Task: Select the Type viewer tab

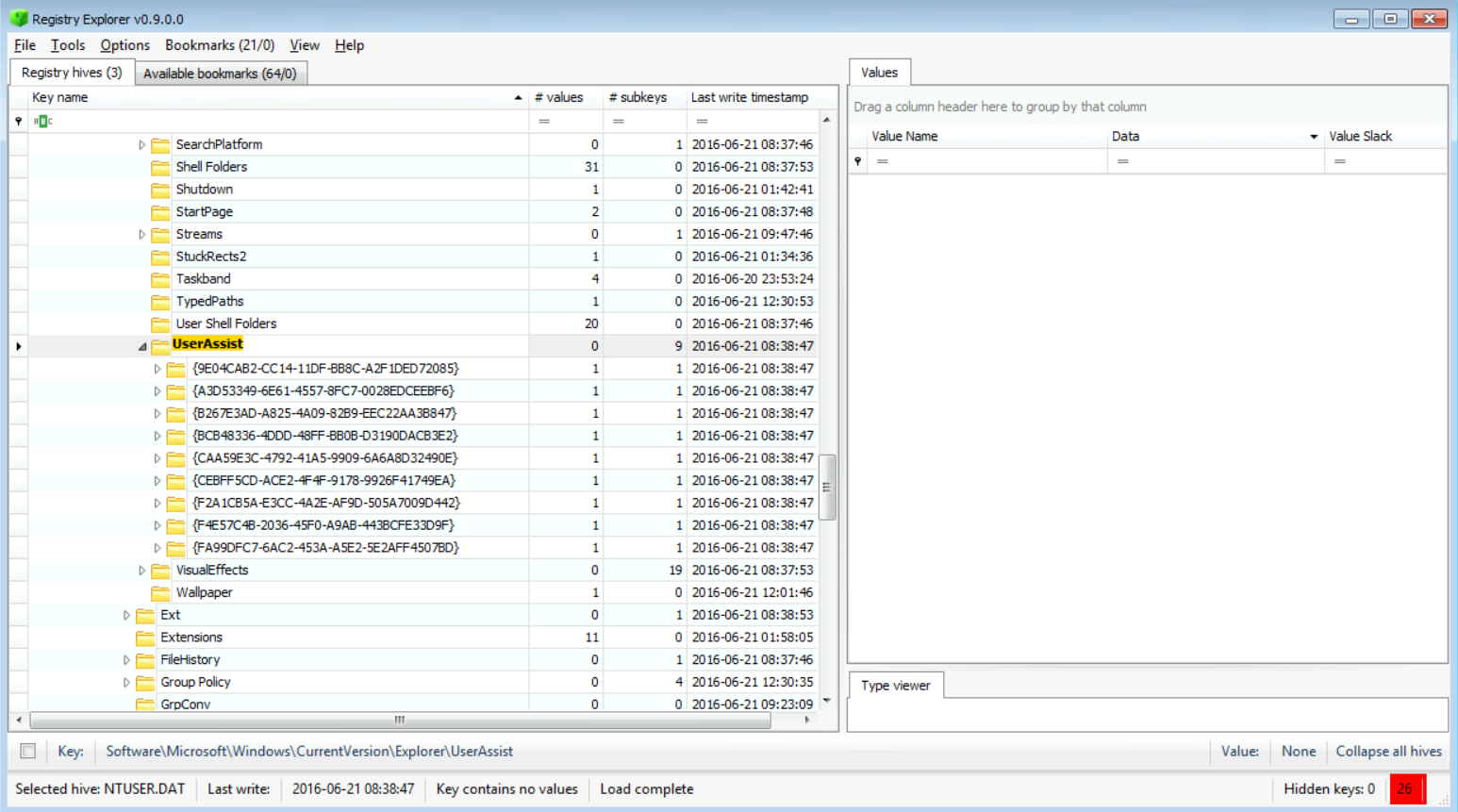Action: (895, 686)
